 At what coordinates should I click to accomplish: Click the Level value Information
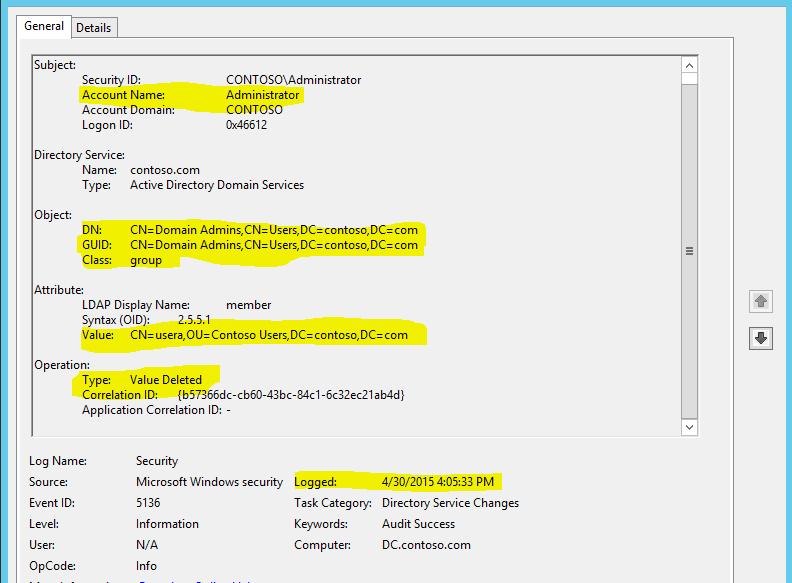pos(167,524)
